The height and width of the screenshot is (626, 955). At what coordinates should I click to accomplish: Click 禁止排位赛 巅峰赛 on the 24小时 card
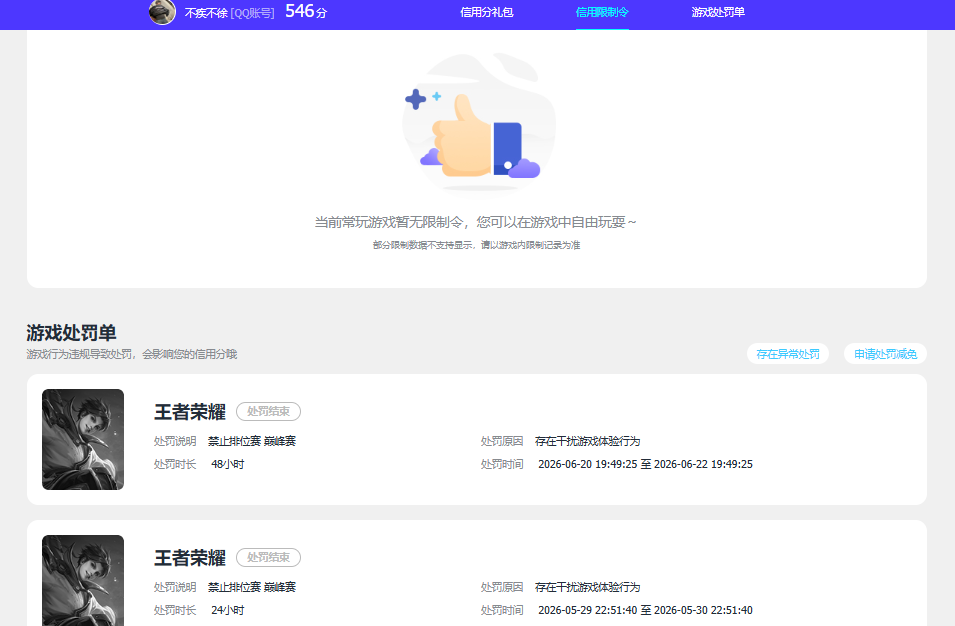click(252, 587)
